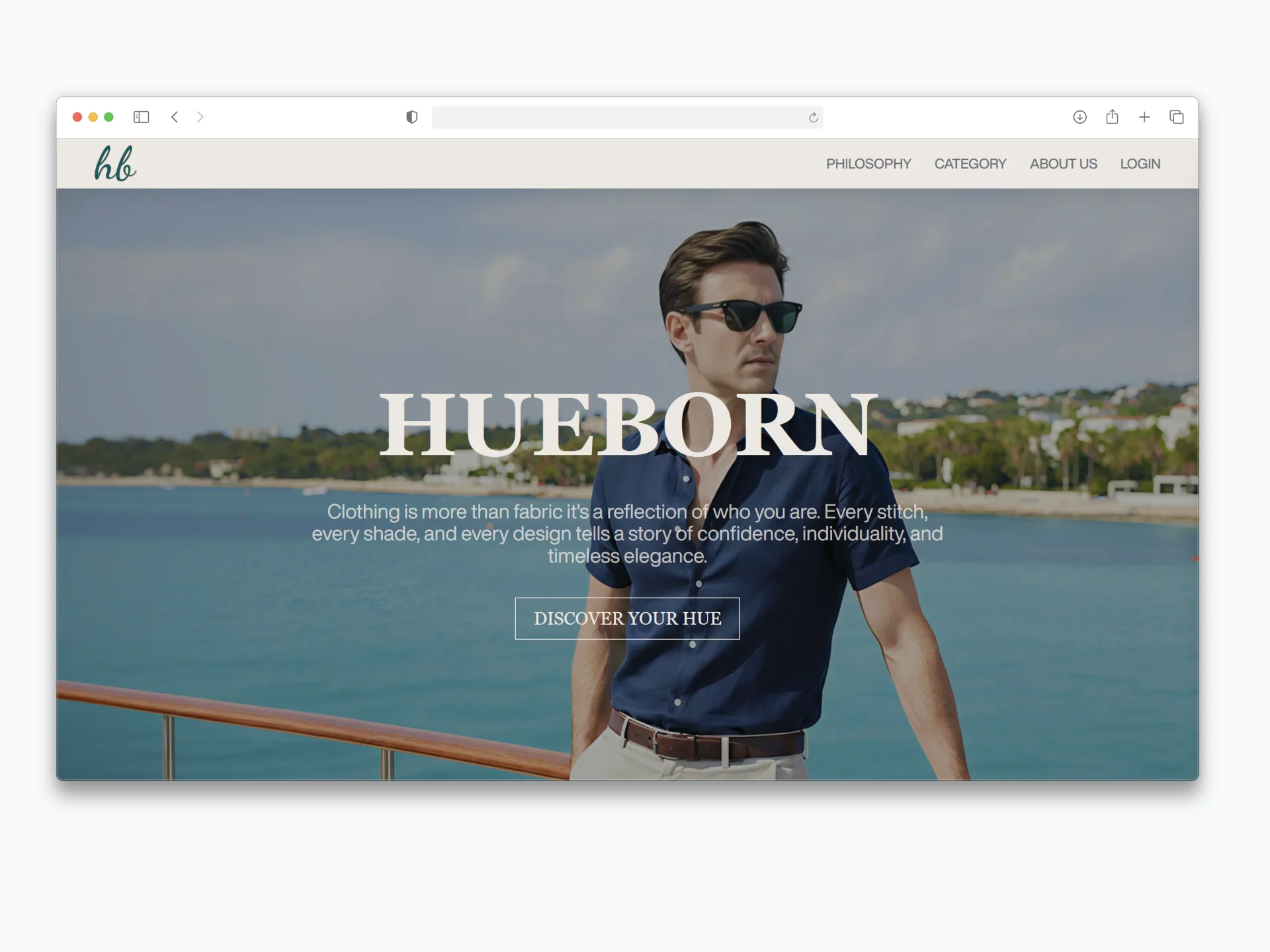Click the Discover Your Hue button

pyautogui.click(x=627, y=618)
